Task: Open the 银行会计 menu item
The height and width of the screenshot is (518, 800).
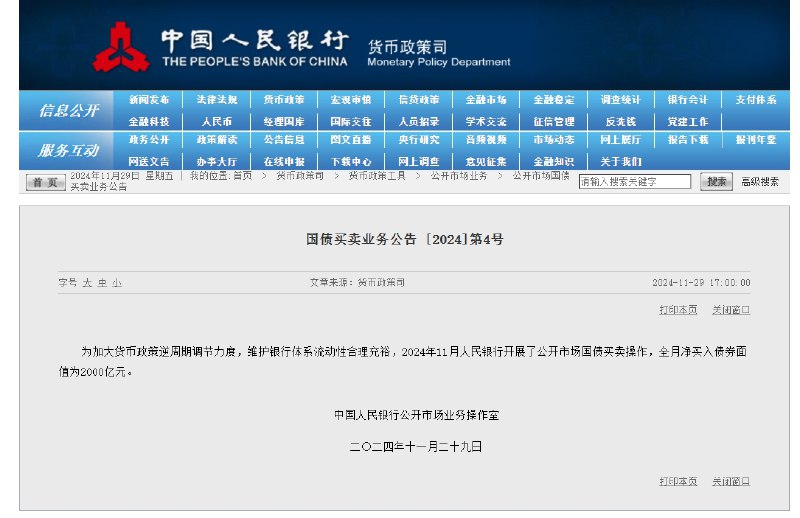Action: click(688, 100)
